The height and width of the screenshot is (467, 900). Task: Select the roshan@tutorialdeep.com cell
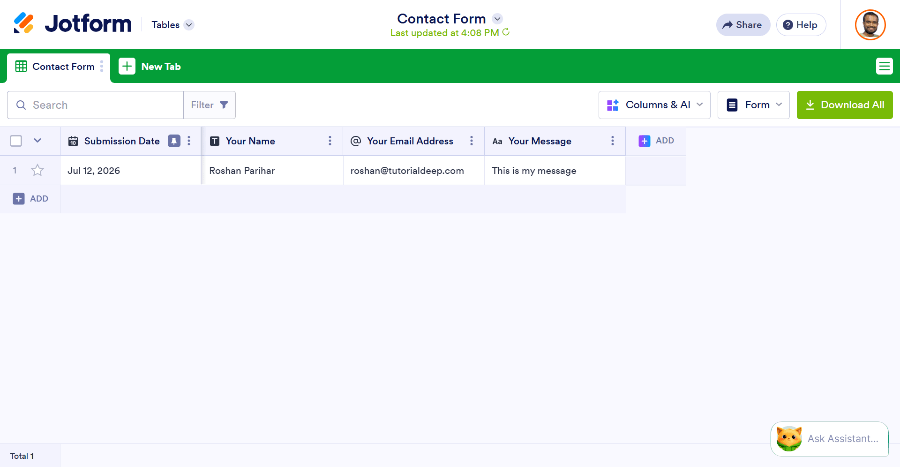tap(414, 170)
